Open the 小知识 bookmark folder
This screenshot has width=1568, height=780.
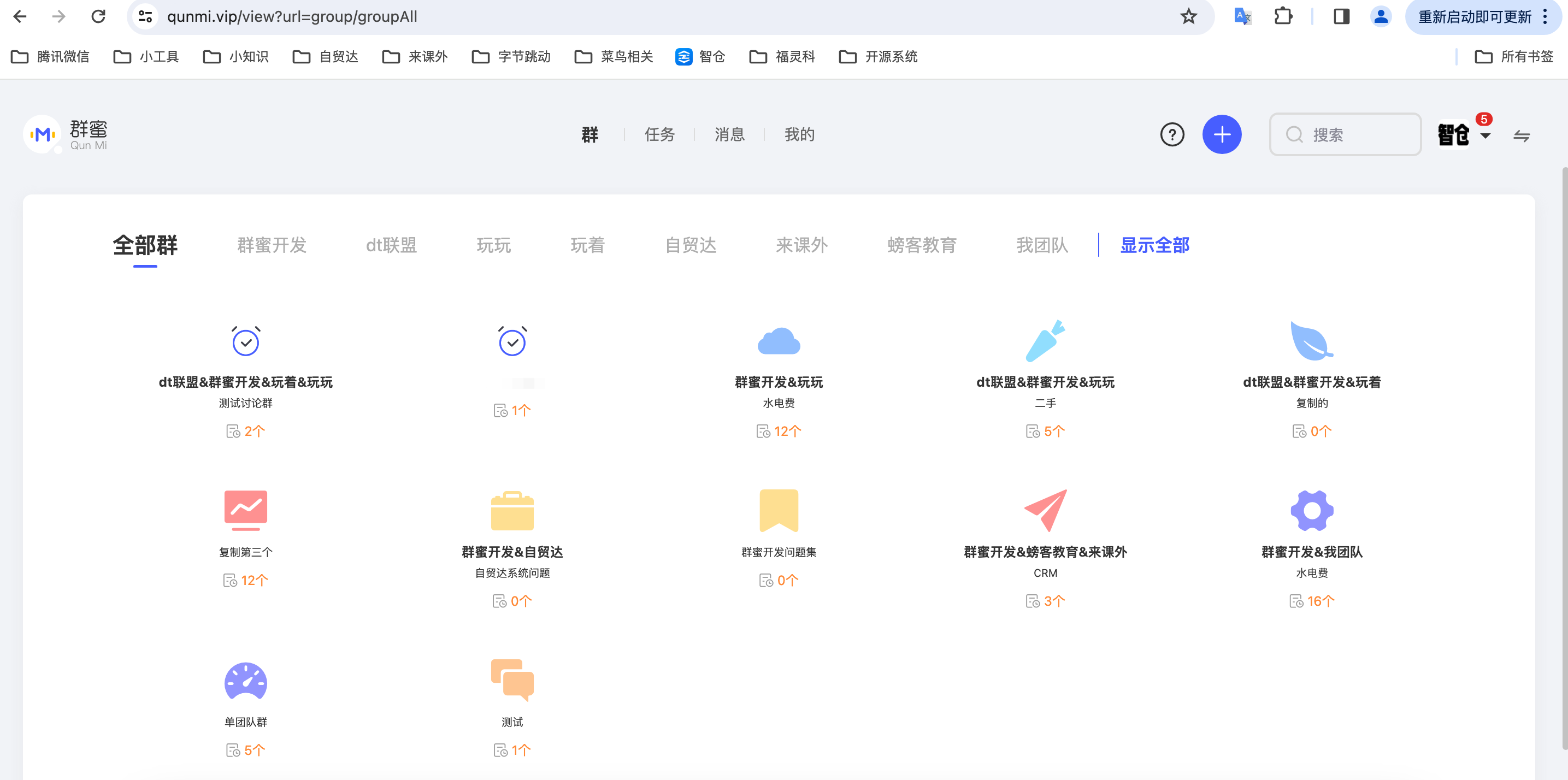[x=236, y=57]
